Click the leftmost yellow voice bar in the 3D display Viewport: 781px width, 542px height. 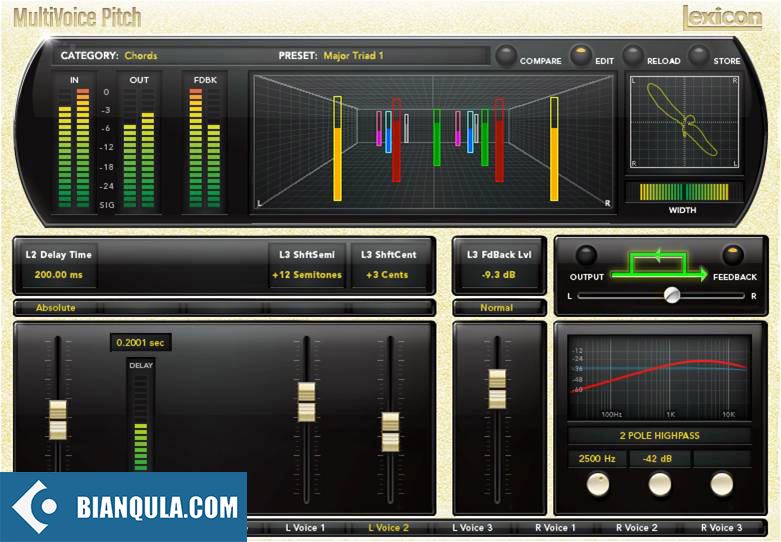[x=337, y=148]
